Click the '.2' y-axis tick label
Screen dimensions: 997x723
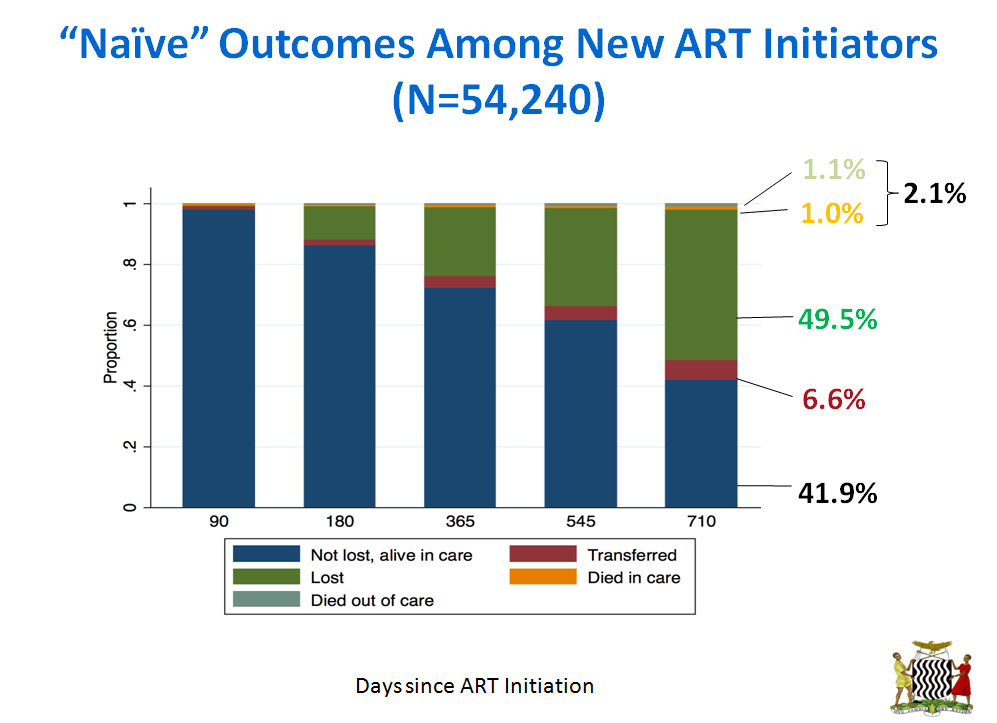tap(130, 446)
